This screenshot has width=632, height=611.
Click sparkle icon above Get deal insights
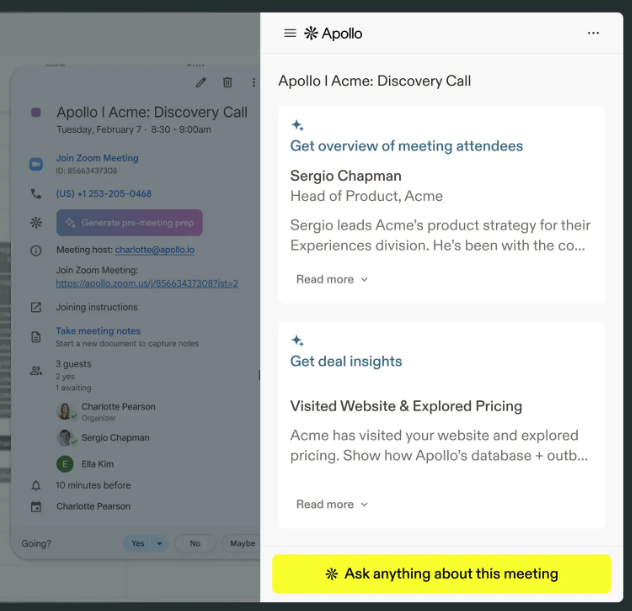pyautogui.click(x=297, y=341)
